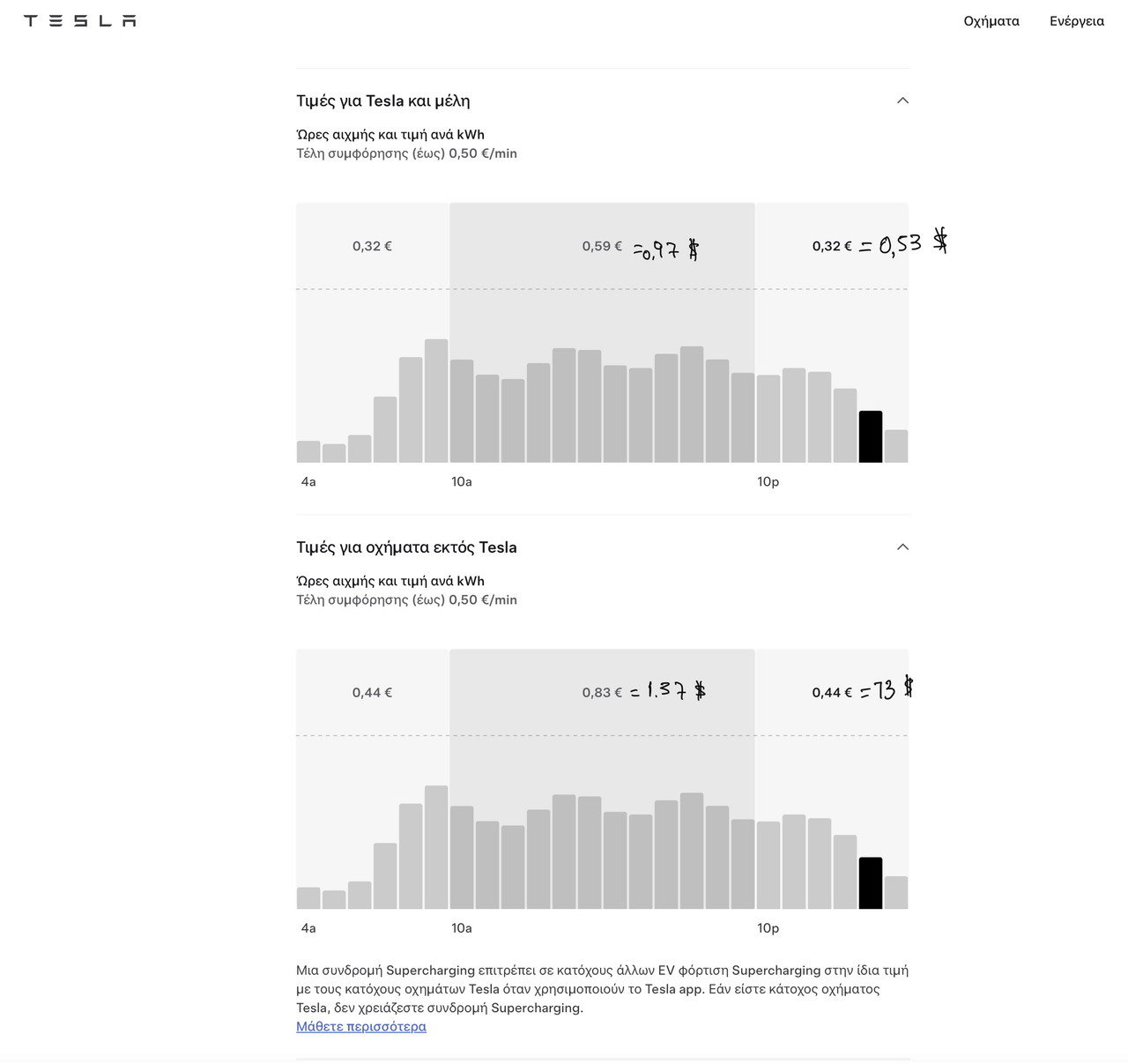Select the black bar in the non-Tesla vehicles chart

(x=871, y=883)
